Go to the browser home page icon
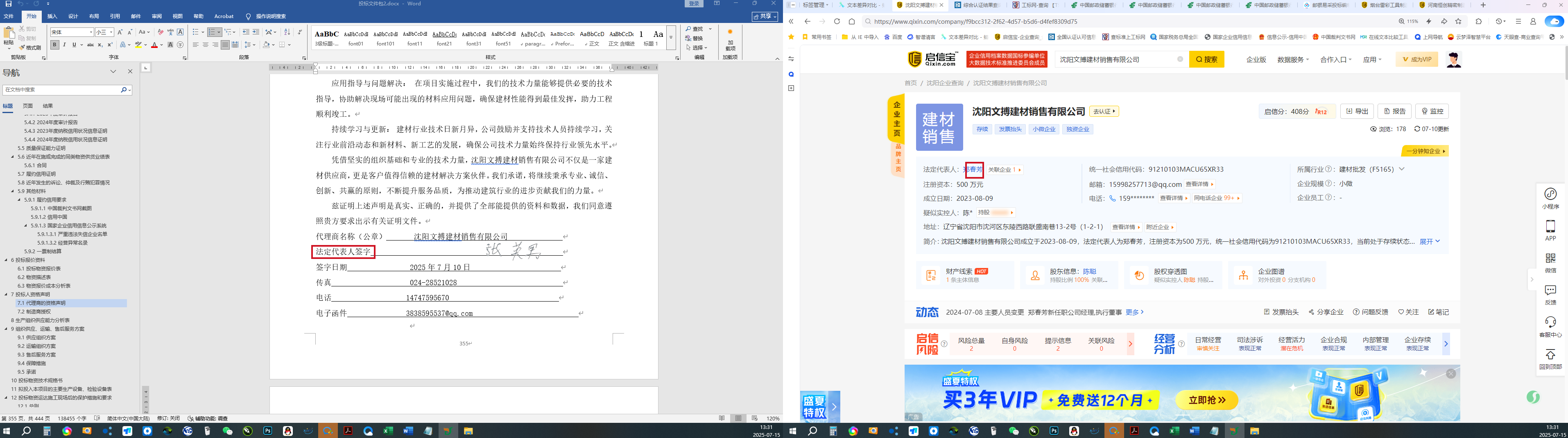Viewport: 1568px width, 438px height. pos(851,21)
